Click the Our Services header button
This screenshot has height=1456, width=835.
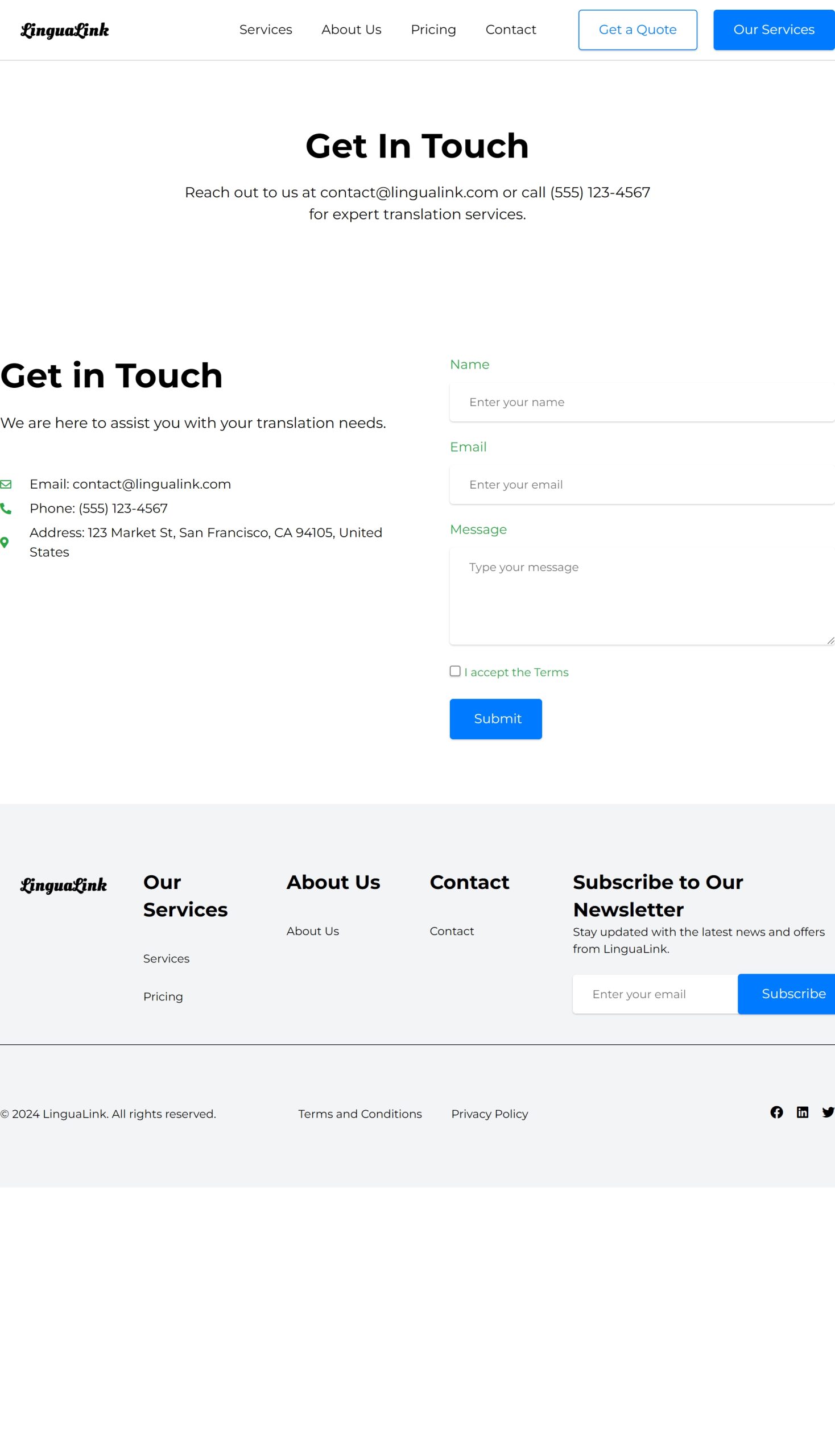tap(774, 30)
